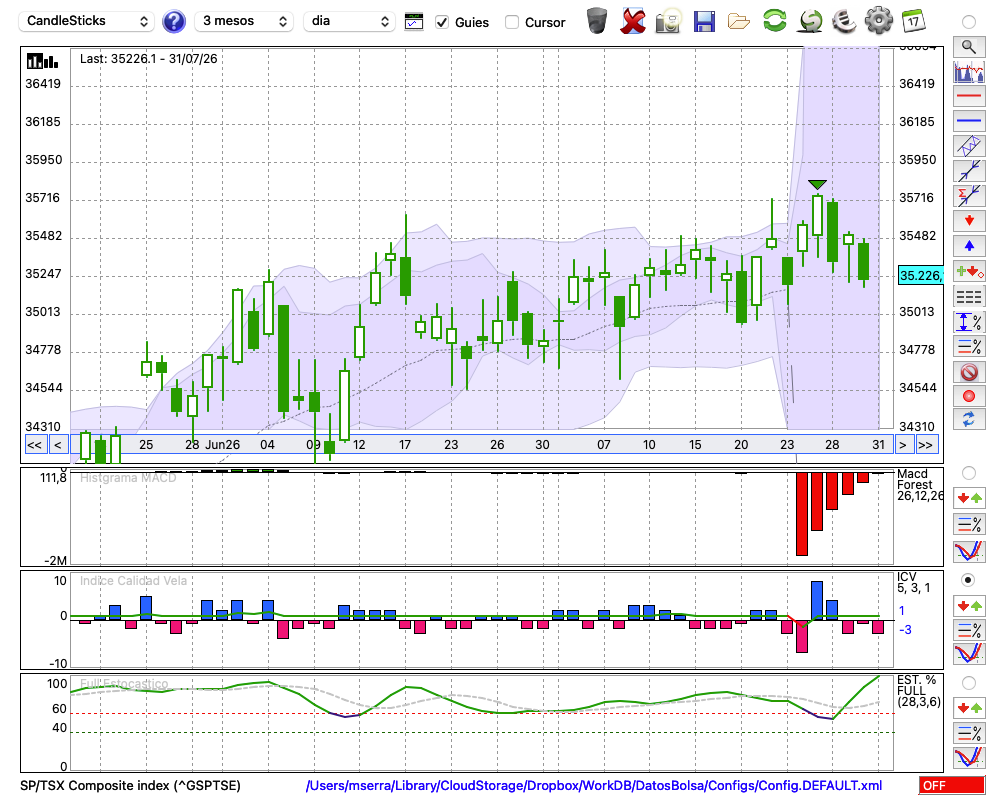The image size is (1000, 800).
Task: Click the green refresh arrows icon
Action: click(x=775, y=21)
